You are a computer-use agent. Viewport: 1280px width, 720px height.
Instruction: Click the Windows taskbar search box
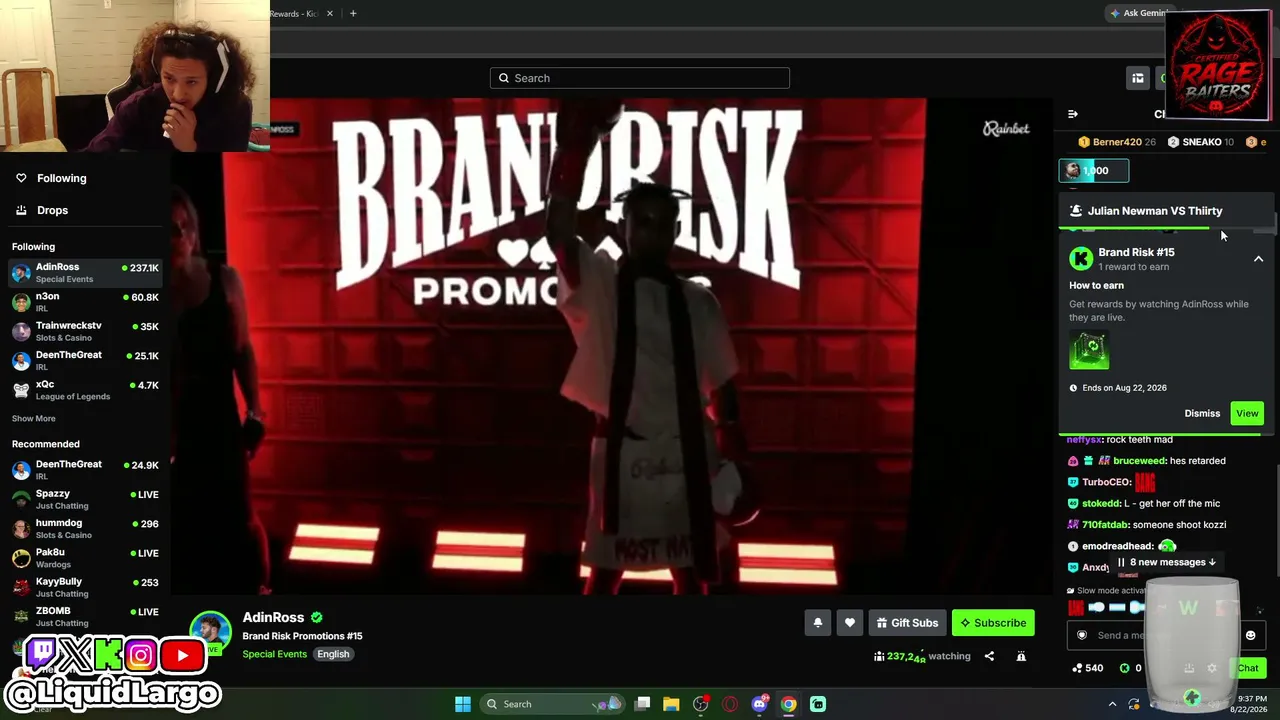click(x=554, y=704)
